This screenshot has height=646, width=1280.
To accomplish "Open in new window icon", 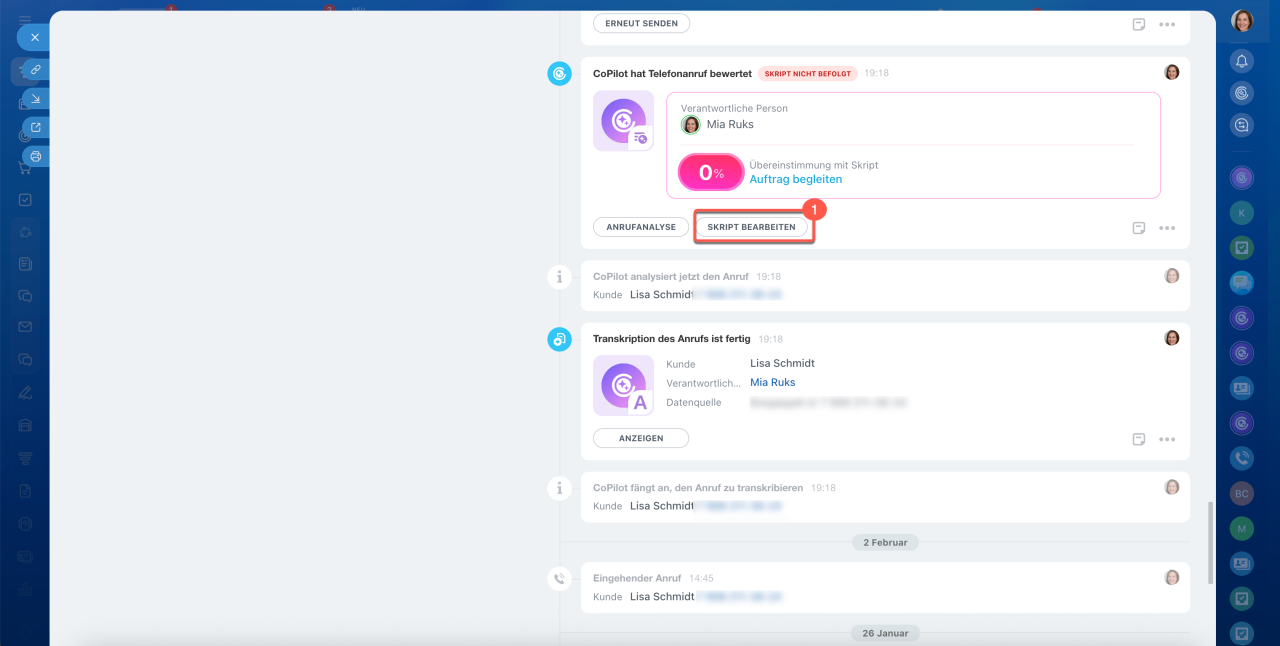I will click(x=35, y=127).
